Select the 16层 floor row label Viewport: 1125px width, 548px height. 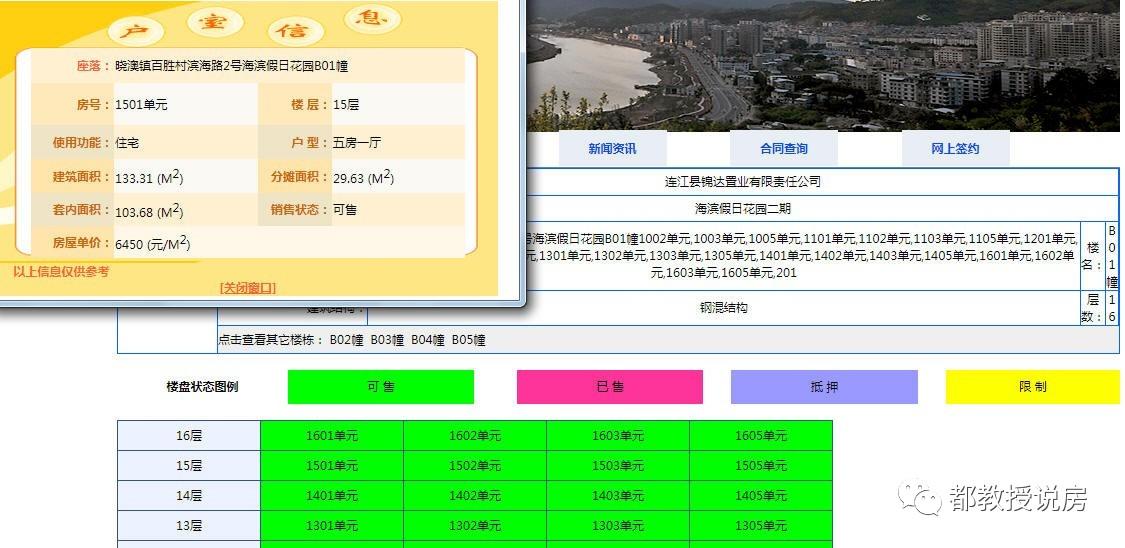pyautogui.click(x=189, y=435)
